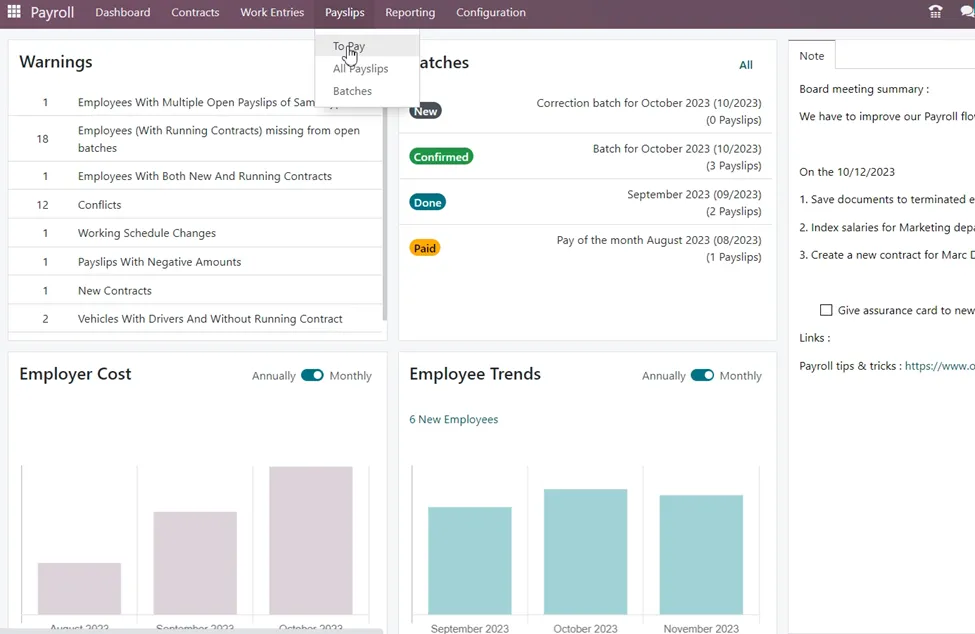Click the VoIP phone icon in top bar
This screenshot has width=975, height=634.
(x=935, y=12)
